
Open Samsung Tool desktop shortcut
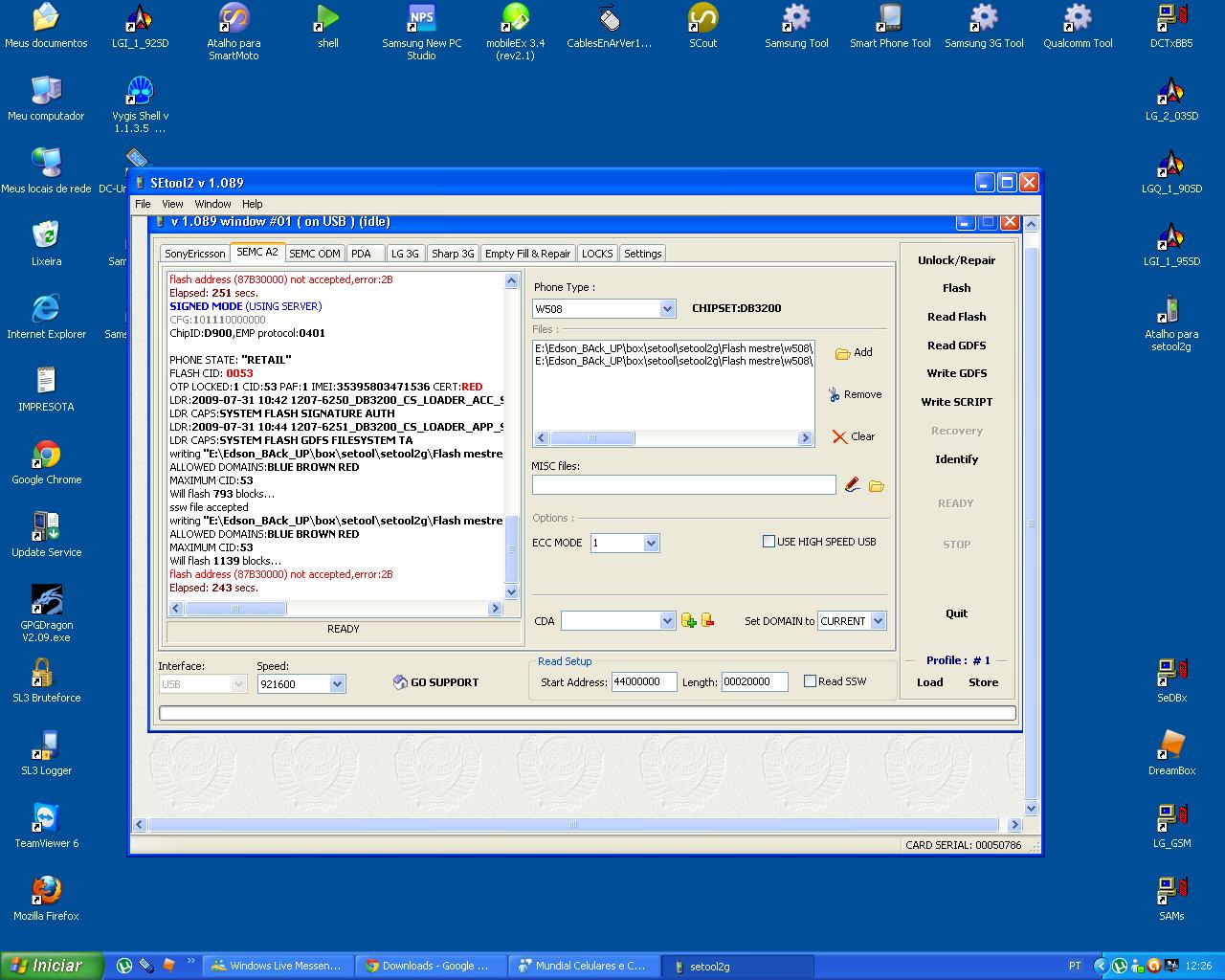[796, 27]
